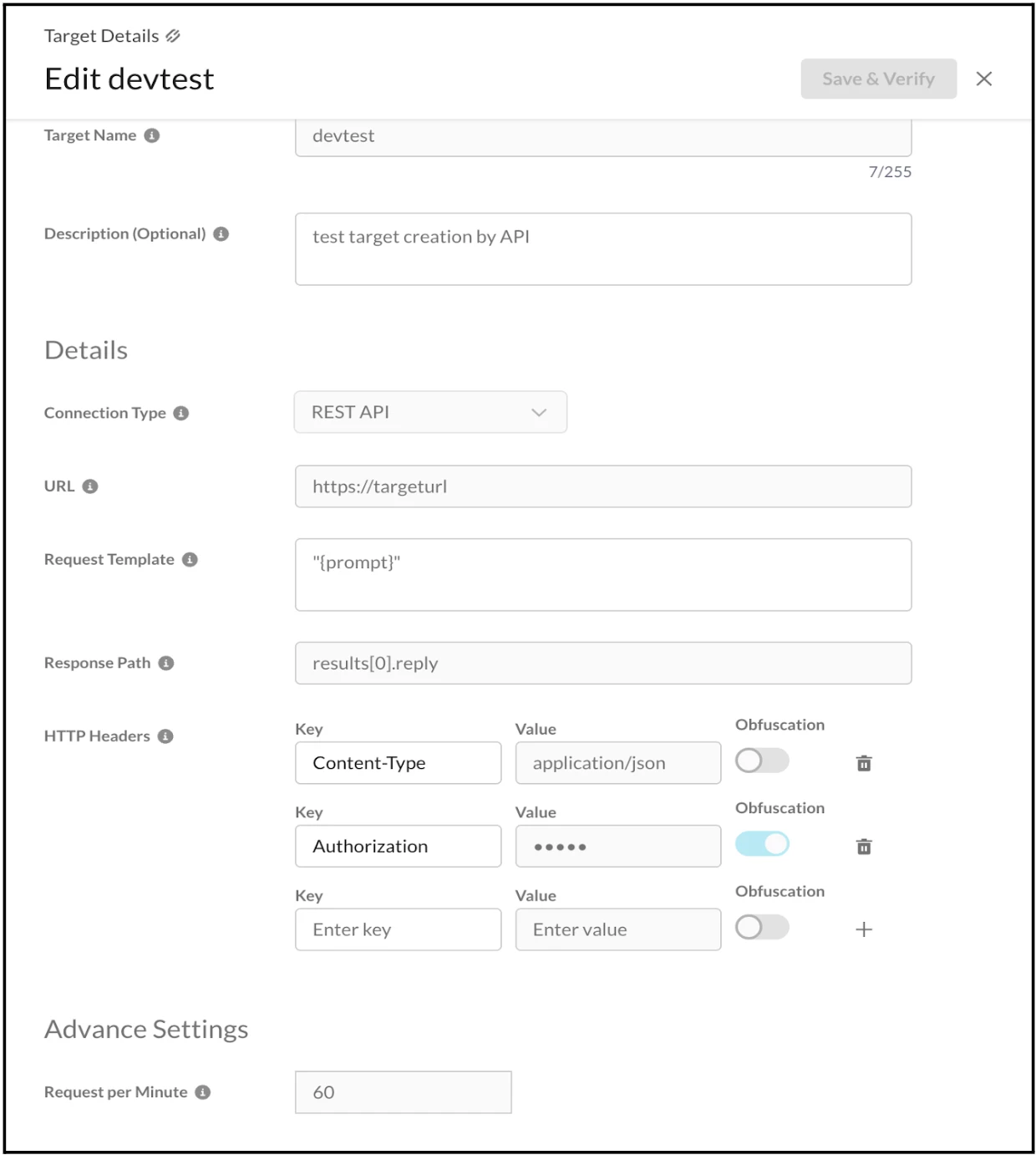Click the Description info icon

pyautogui.click(x=221, y=234)
